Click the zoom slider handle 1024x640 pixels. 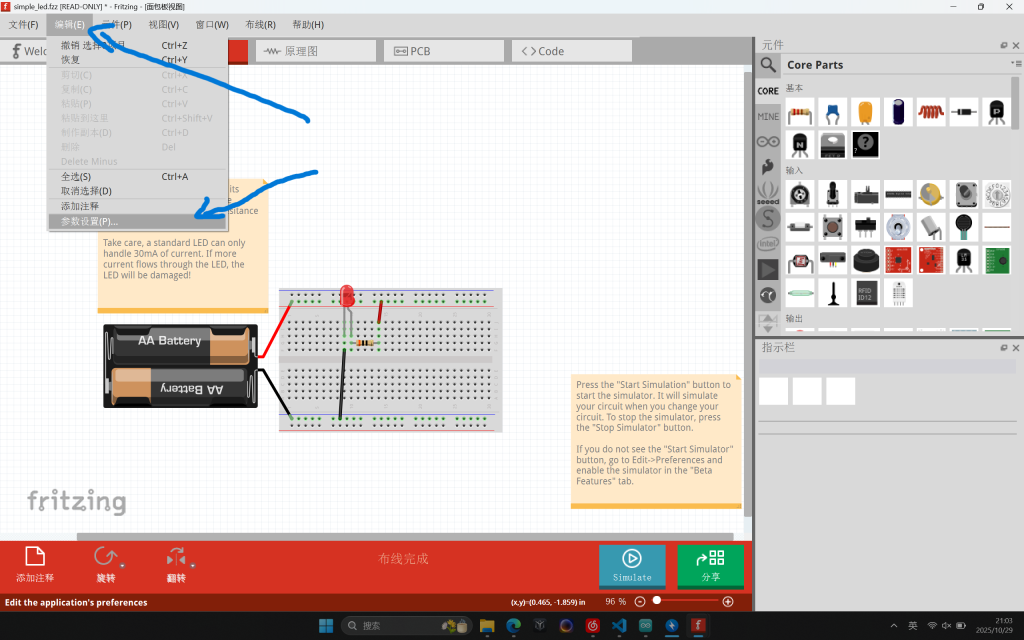coord(657,601)
